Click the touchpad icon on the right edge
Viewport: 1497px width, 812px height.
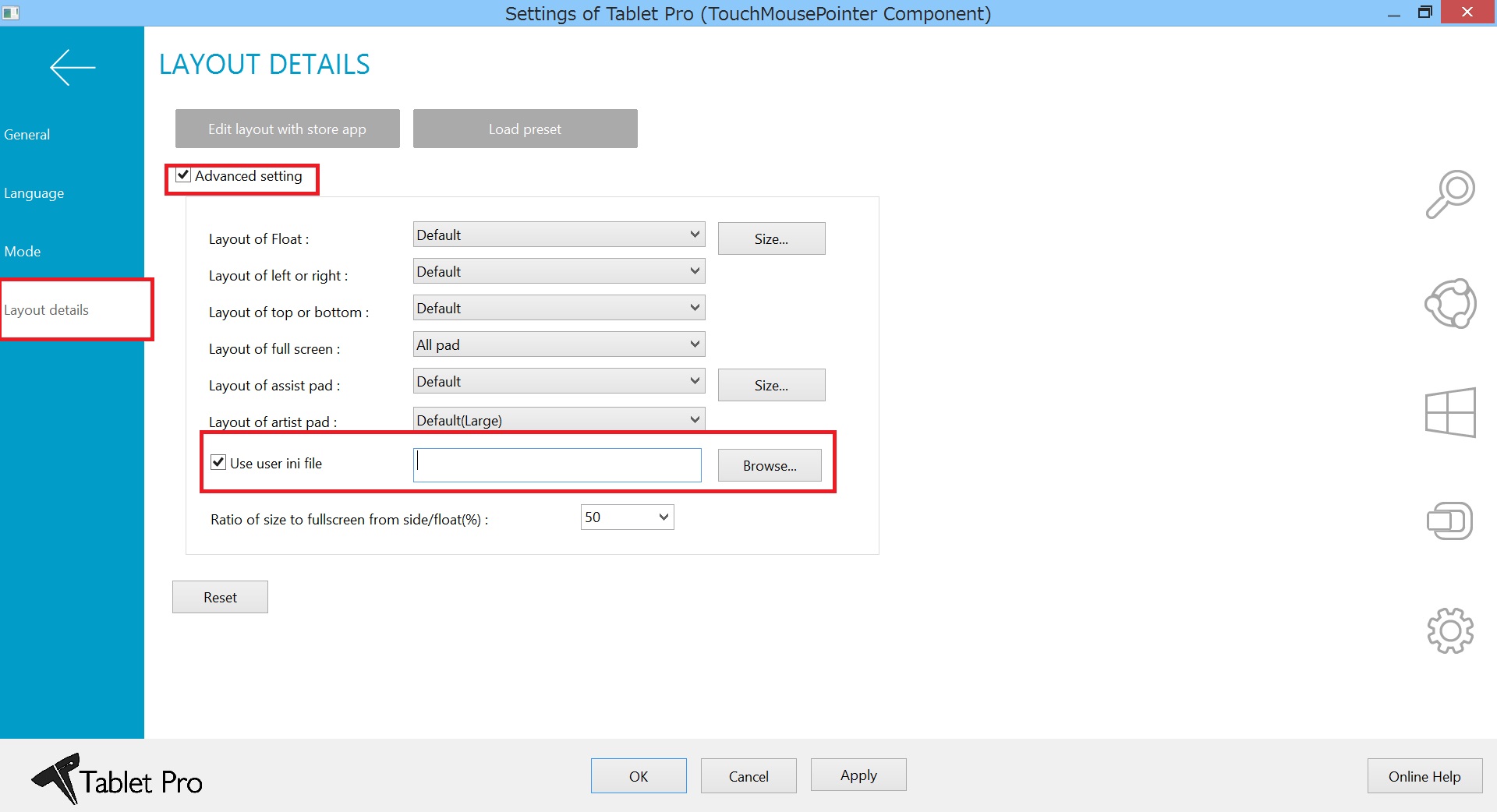coord(1450,521)
